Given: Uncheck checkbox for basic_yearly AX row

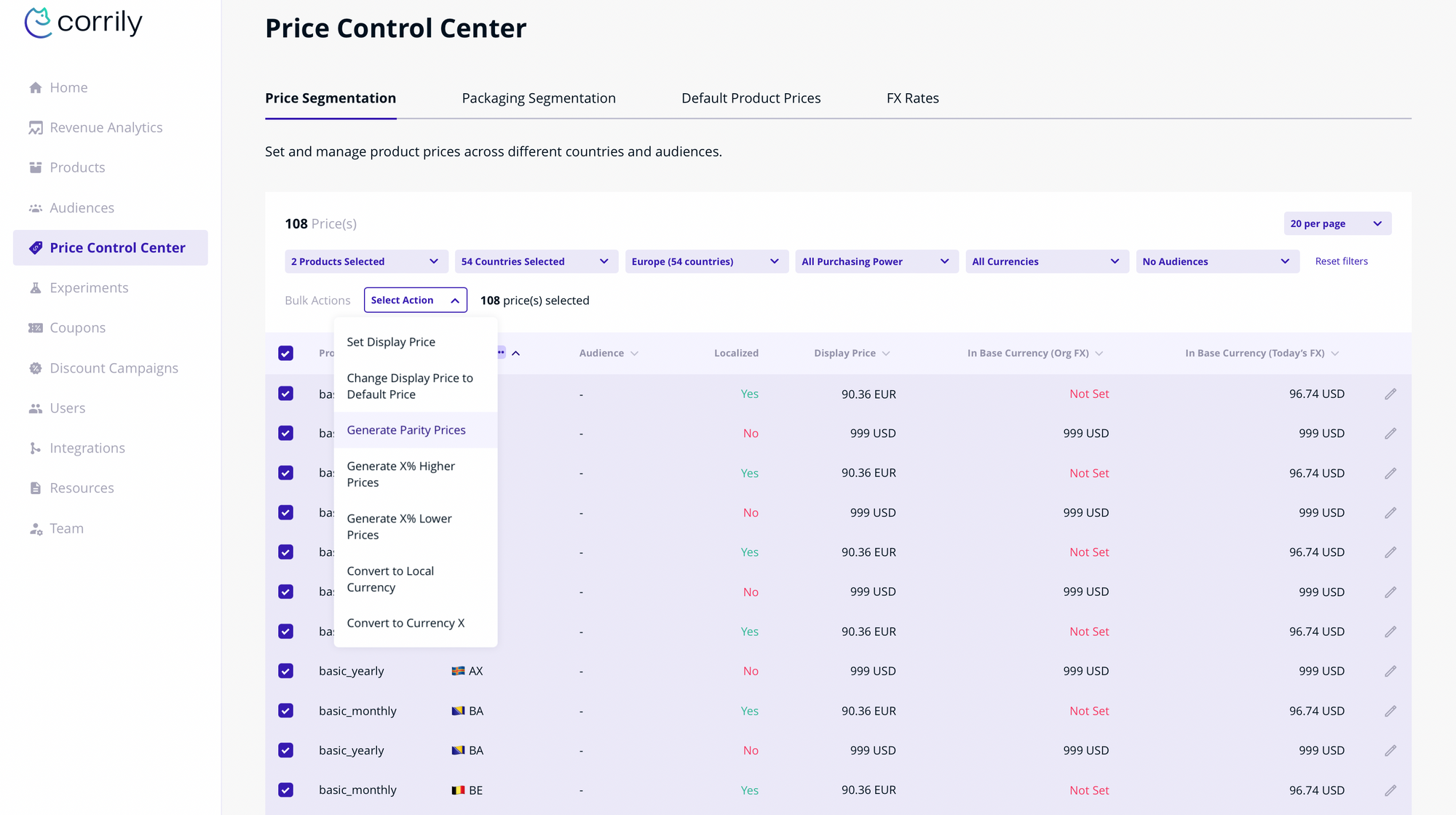Looking at the screenshot, I should click(285, 671).
